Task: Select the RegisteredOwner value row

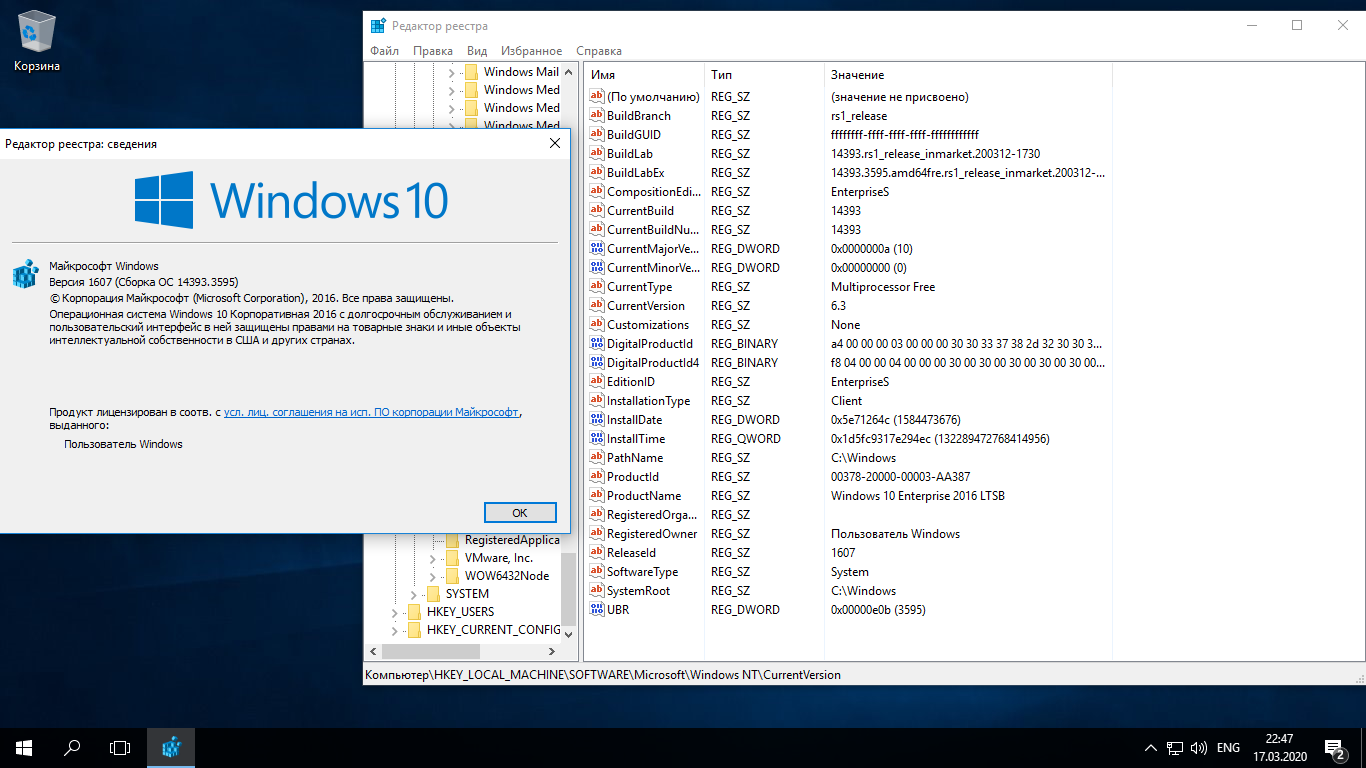Action: (847, 534)
